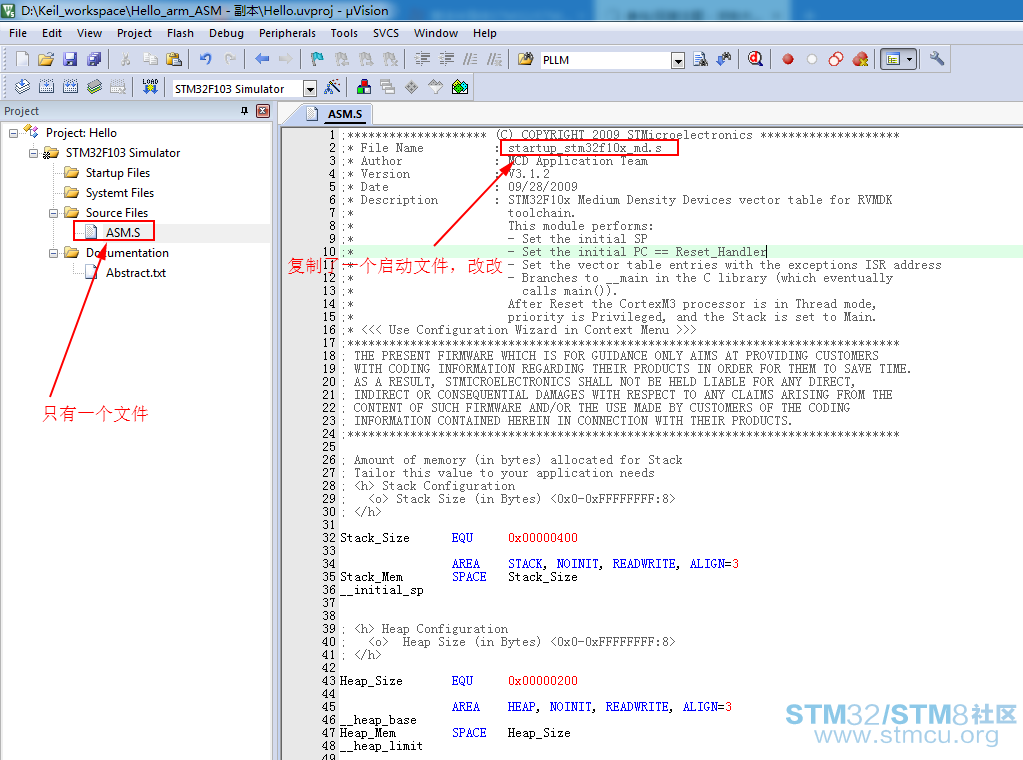Open the Help menu
Screen dimensions: 1023x760
pos(484,33)
